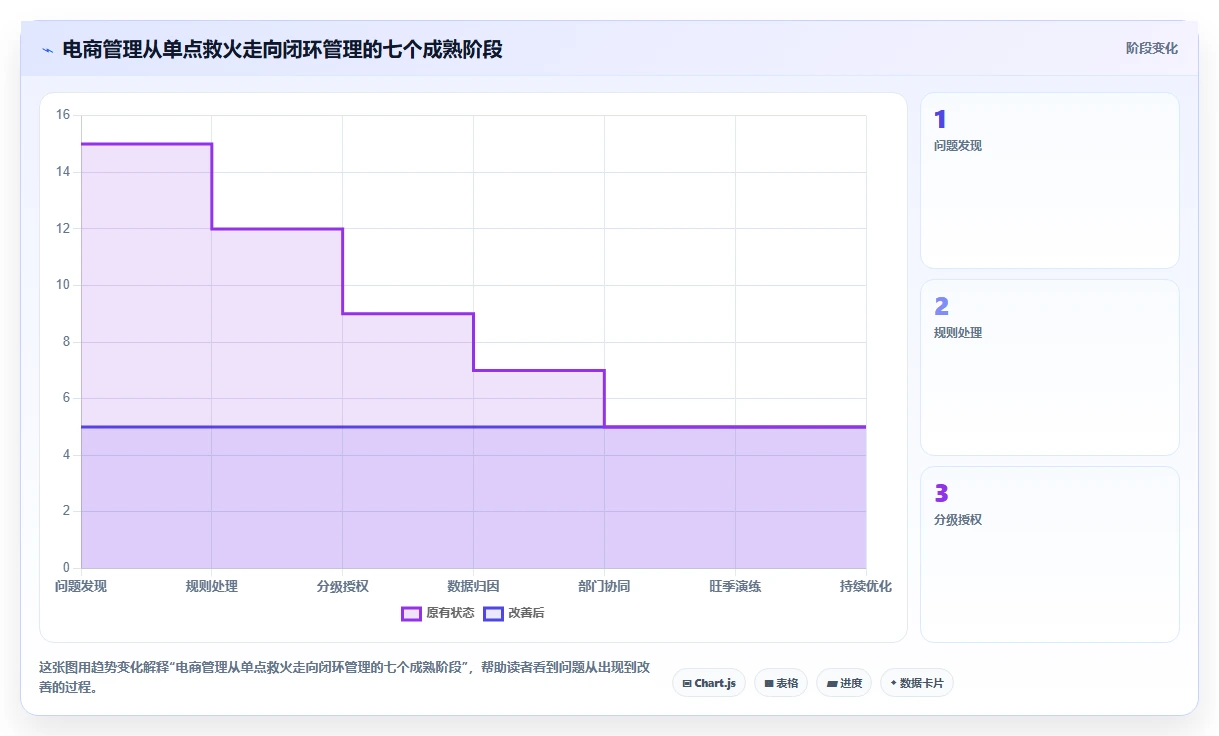1219x736 pixels.
Task: Open the card numbered 3 分级授权
Action: point(1050,555)
